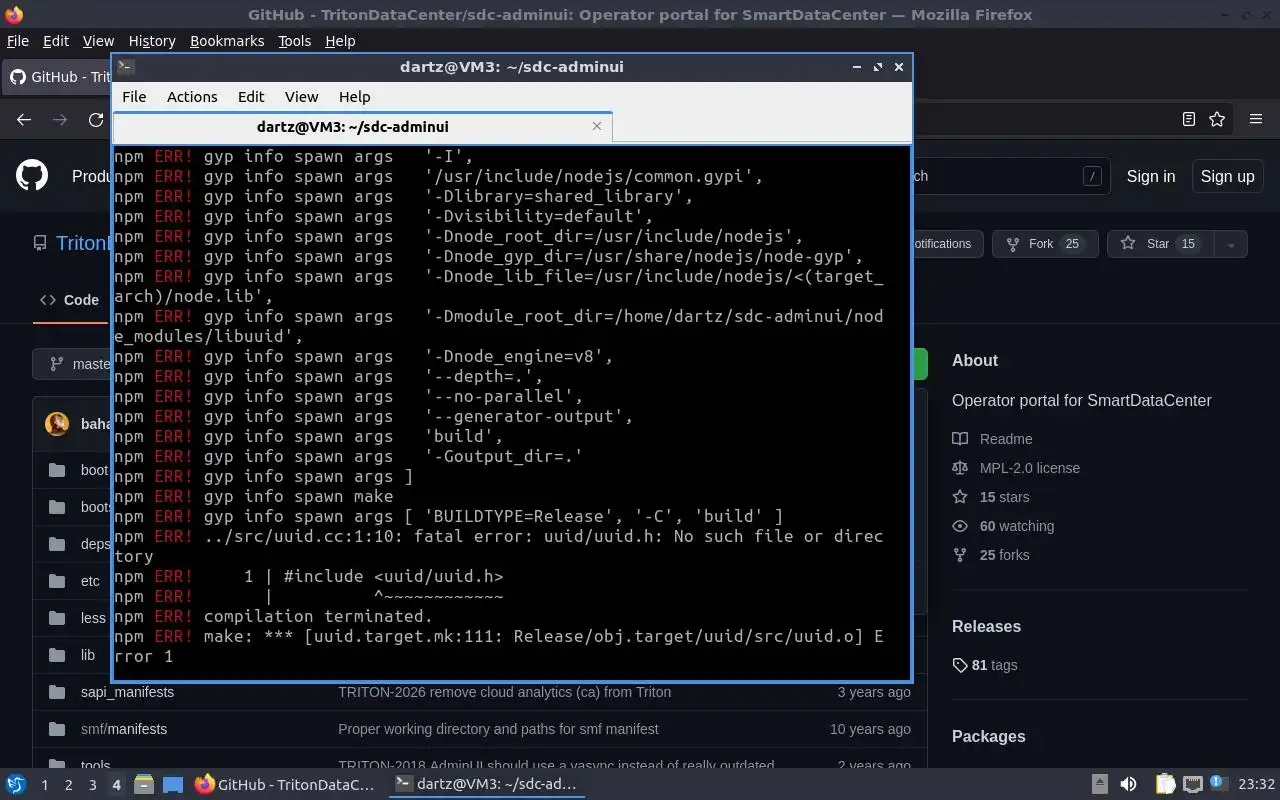Click the committer avatar image
1280x800 pixels.
57,424
